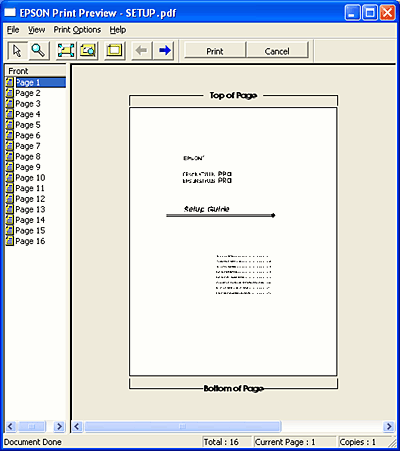This screenshot has height=451, width=400.
Task: Click the grayed previous page arrow
Action: click(142, 51)
